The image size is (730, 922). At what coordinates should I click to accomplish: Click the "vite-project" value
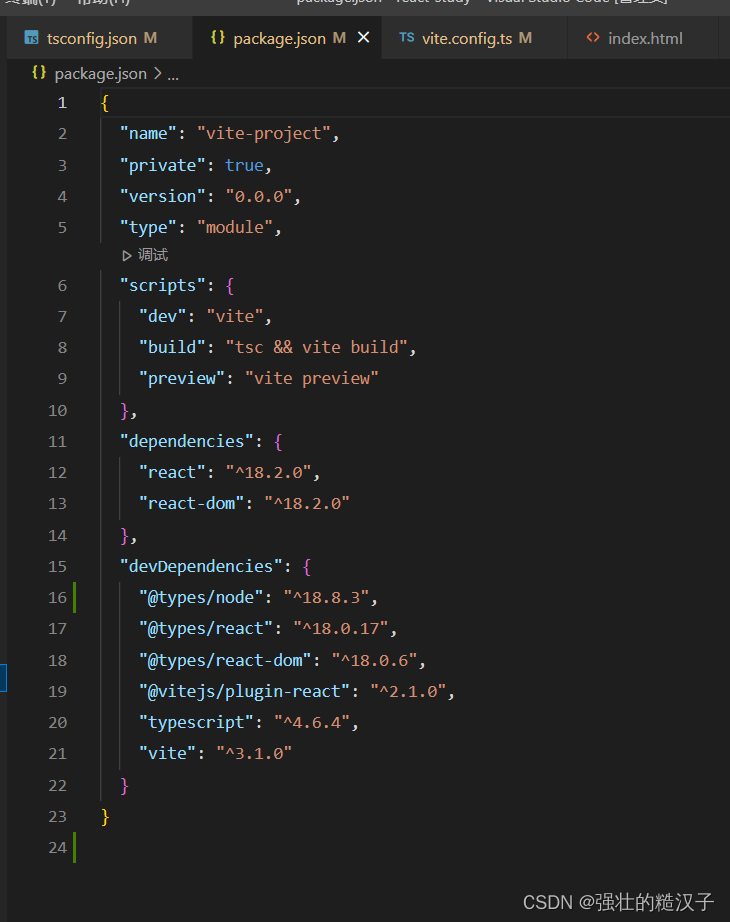point(264,134)
